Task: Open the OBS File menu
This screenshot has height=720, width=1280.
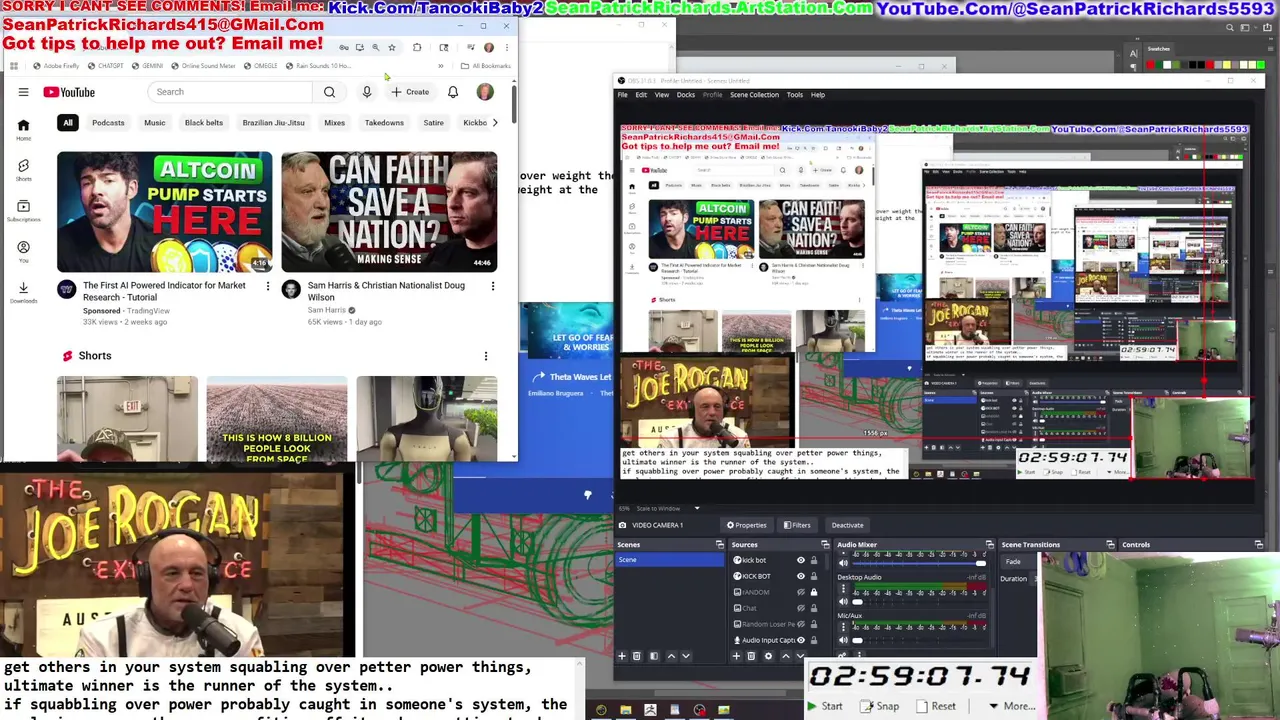Action: [x=622, y=95]
